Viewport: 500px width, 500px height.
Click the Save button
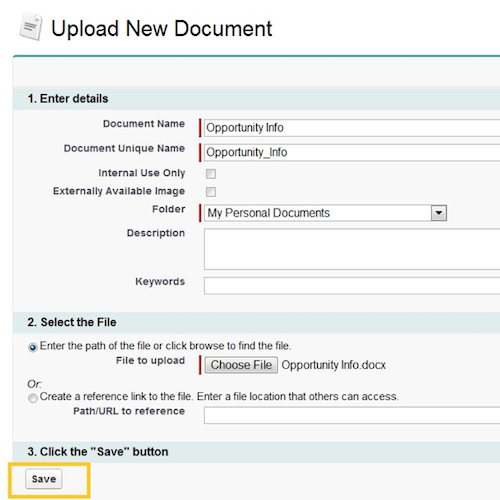[x=44, y=479]
